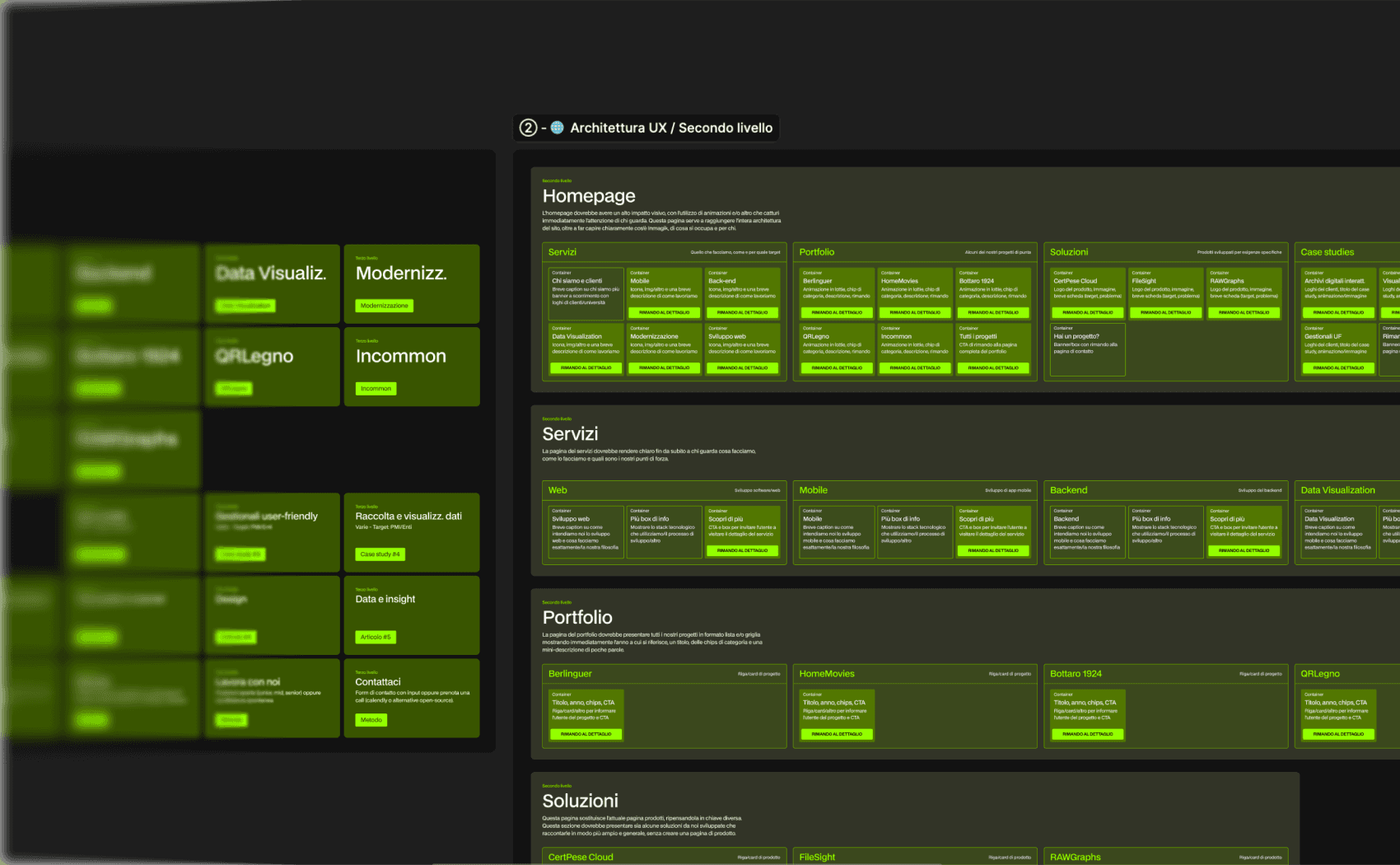
Task: Click 'Rimando al dettaglio' in Back-end card
Action: [743, 313]
